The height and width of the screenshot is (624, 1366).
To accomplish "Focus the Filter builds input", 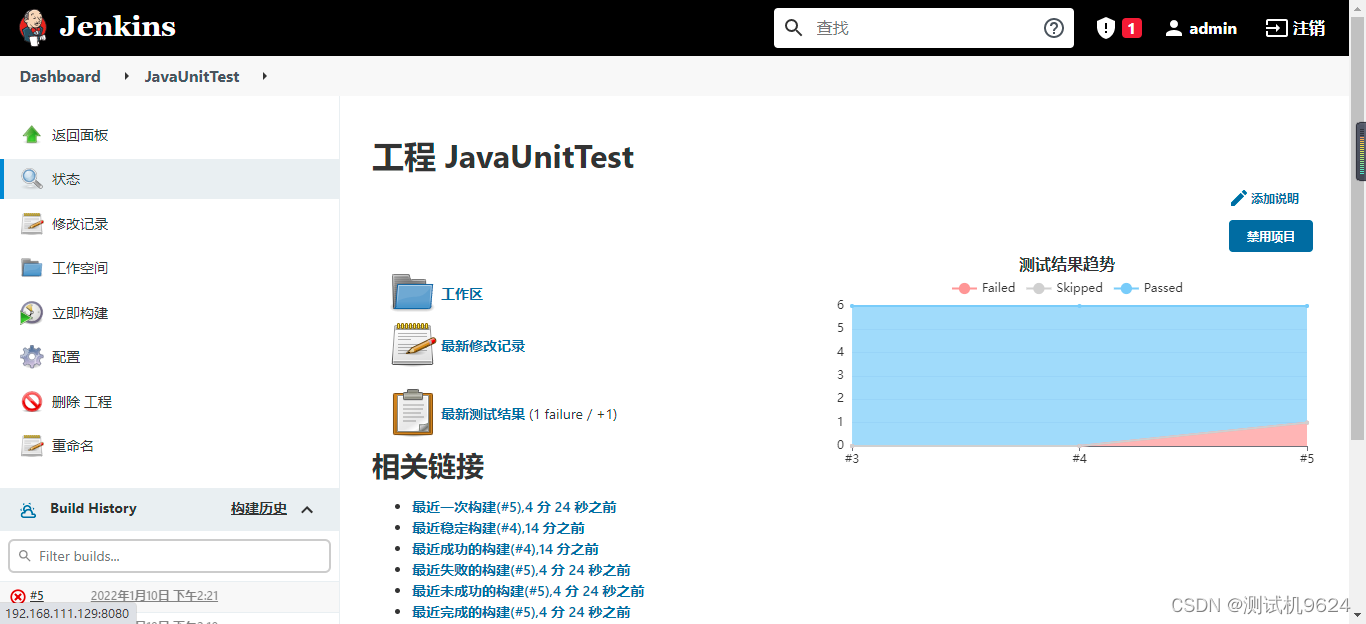I will click(x=169, y=556).
